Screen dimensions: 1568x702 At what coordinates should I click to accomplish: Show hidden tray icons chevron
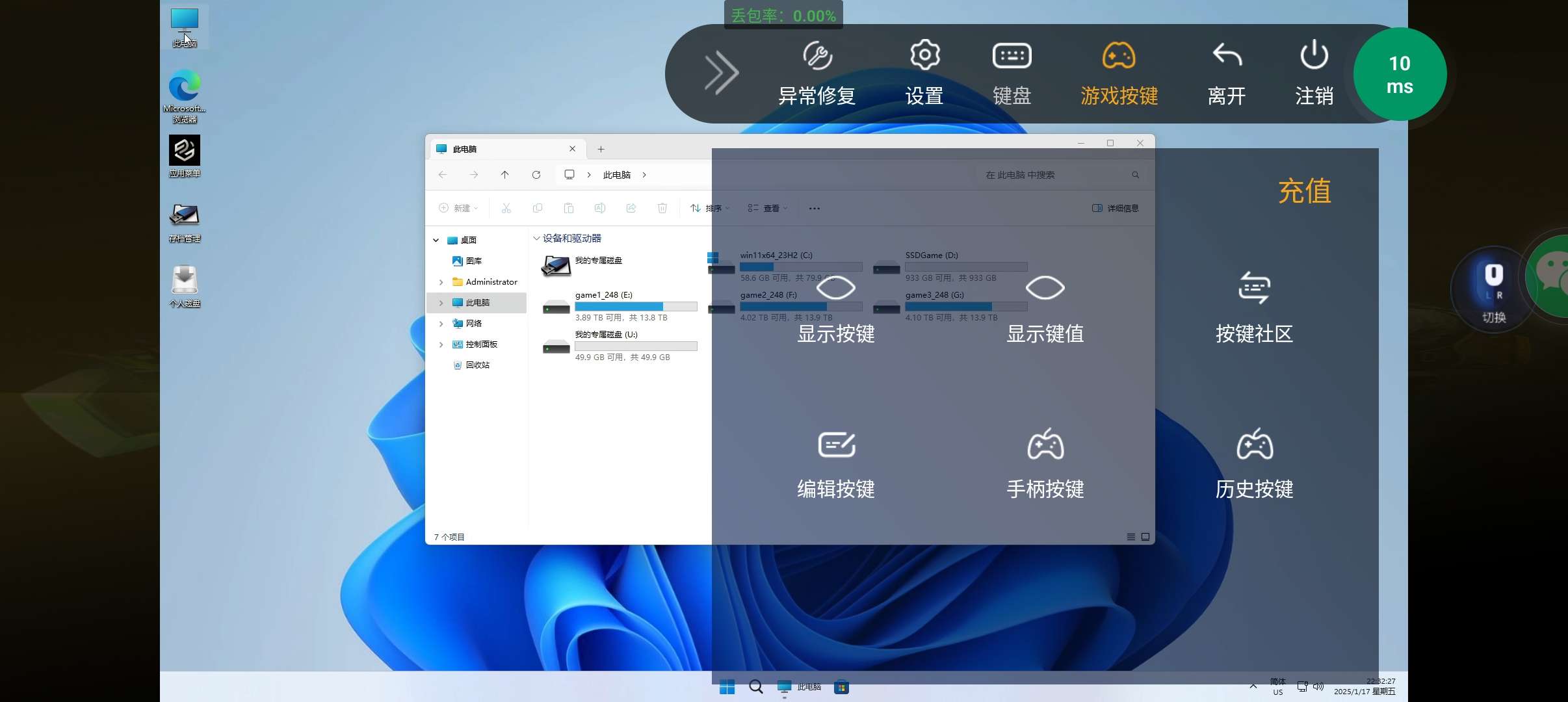click(1253, 686)
